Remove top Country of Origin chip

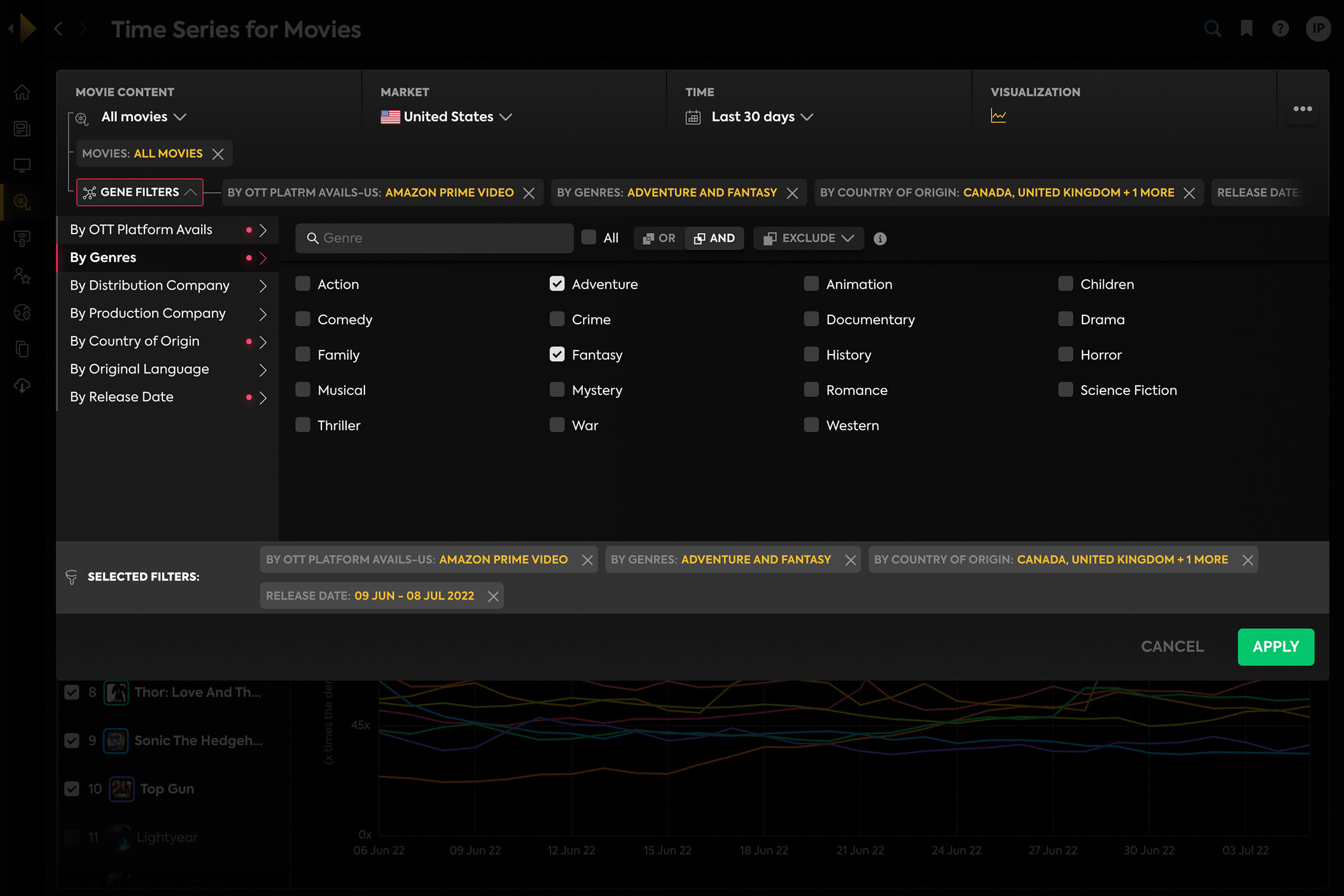[x=1189, y=193]
